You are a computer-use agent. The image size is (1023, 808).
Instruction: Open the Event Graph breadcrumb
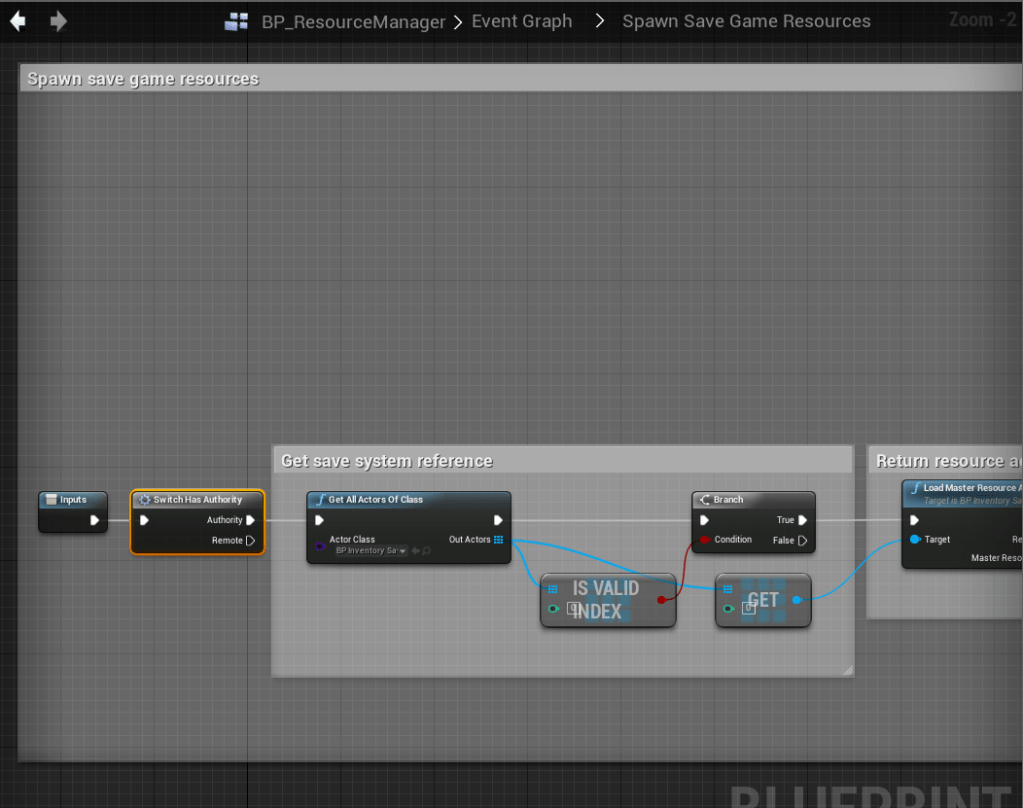point(522,21)
